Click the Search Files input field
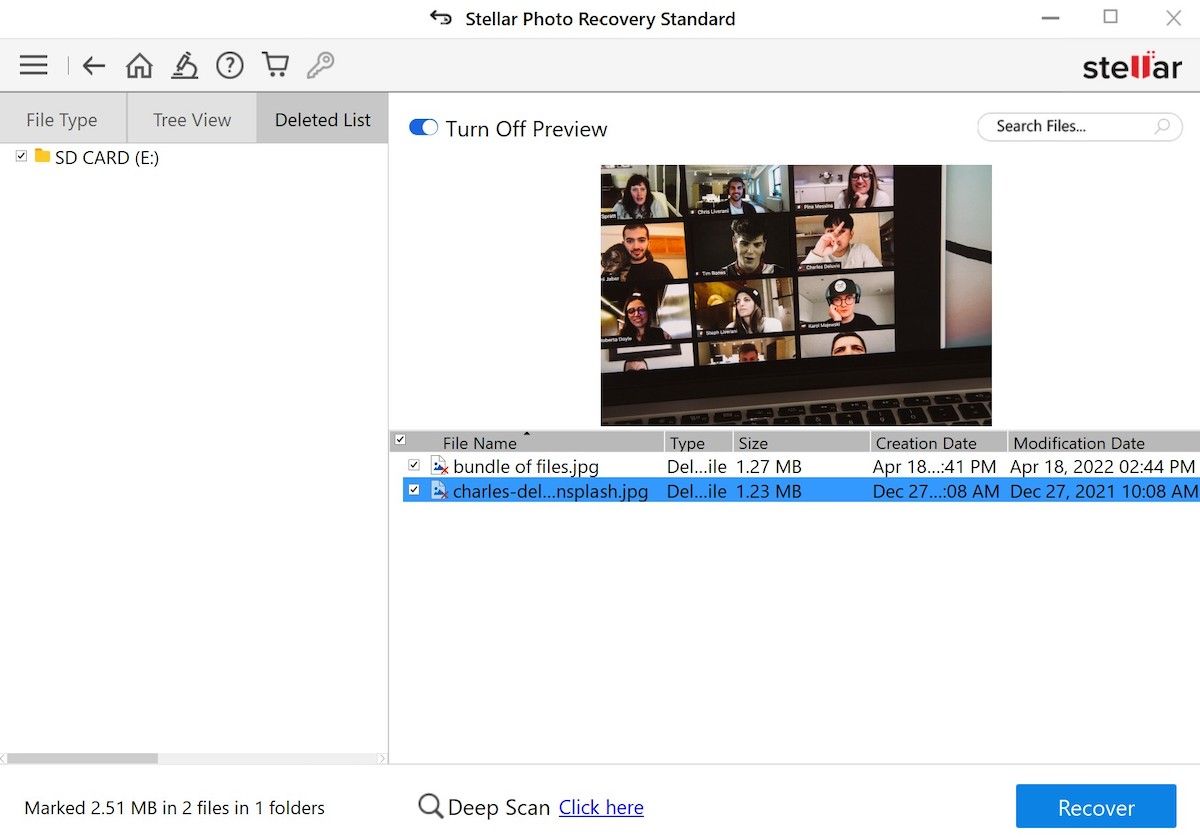Viewport: 1200px width, 839px height. pyautogui.click(x=1080, y=126)
